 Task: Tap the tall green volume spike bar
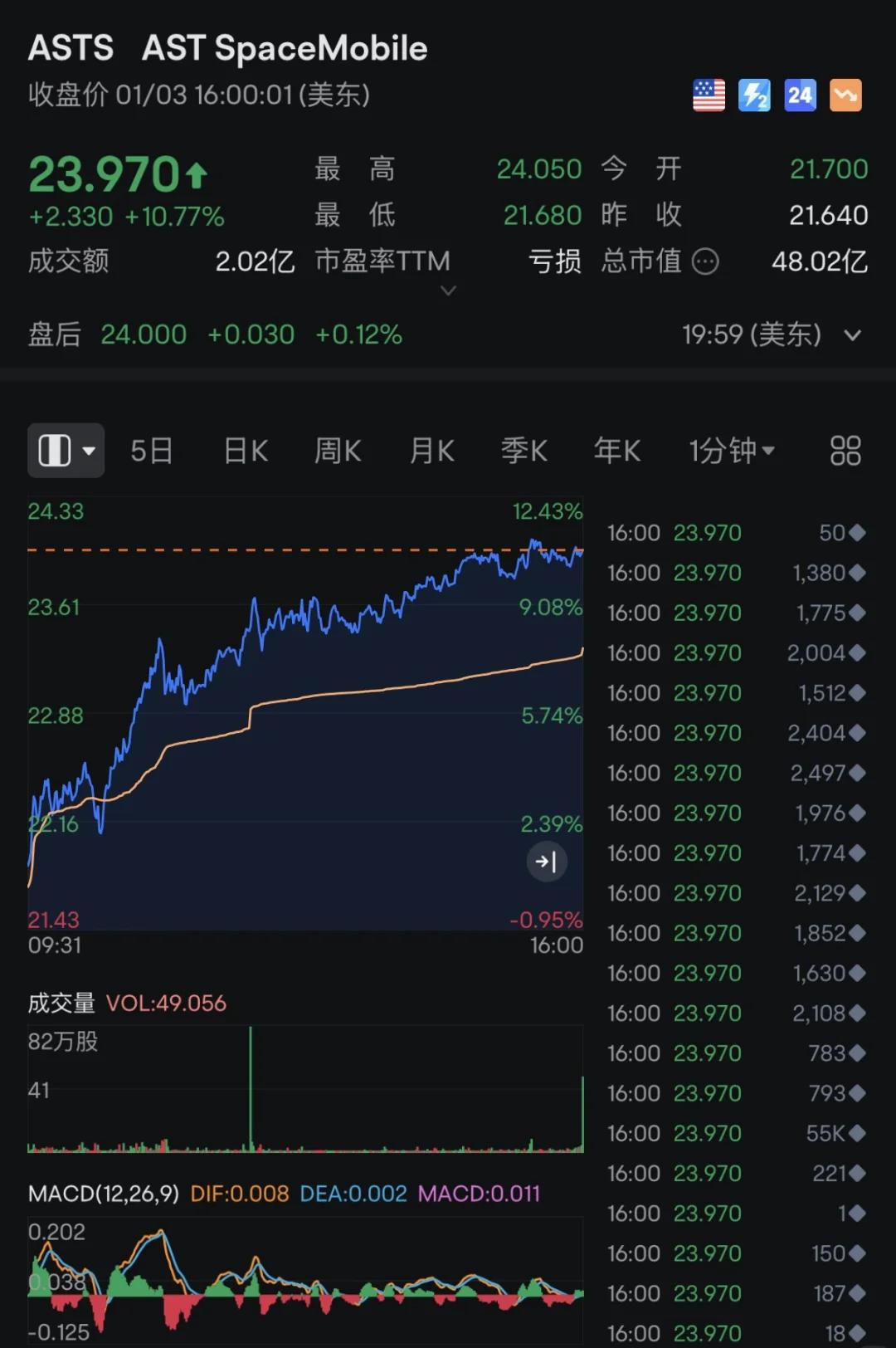pyautogui.click(x=251, y=1088)
